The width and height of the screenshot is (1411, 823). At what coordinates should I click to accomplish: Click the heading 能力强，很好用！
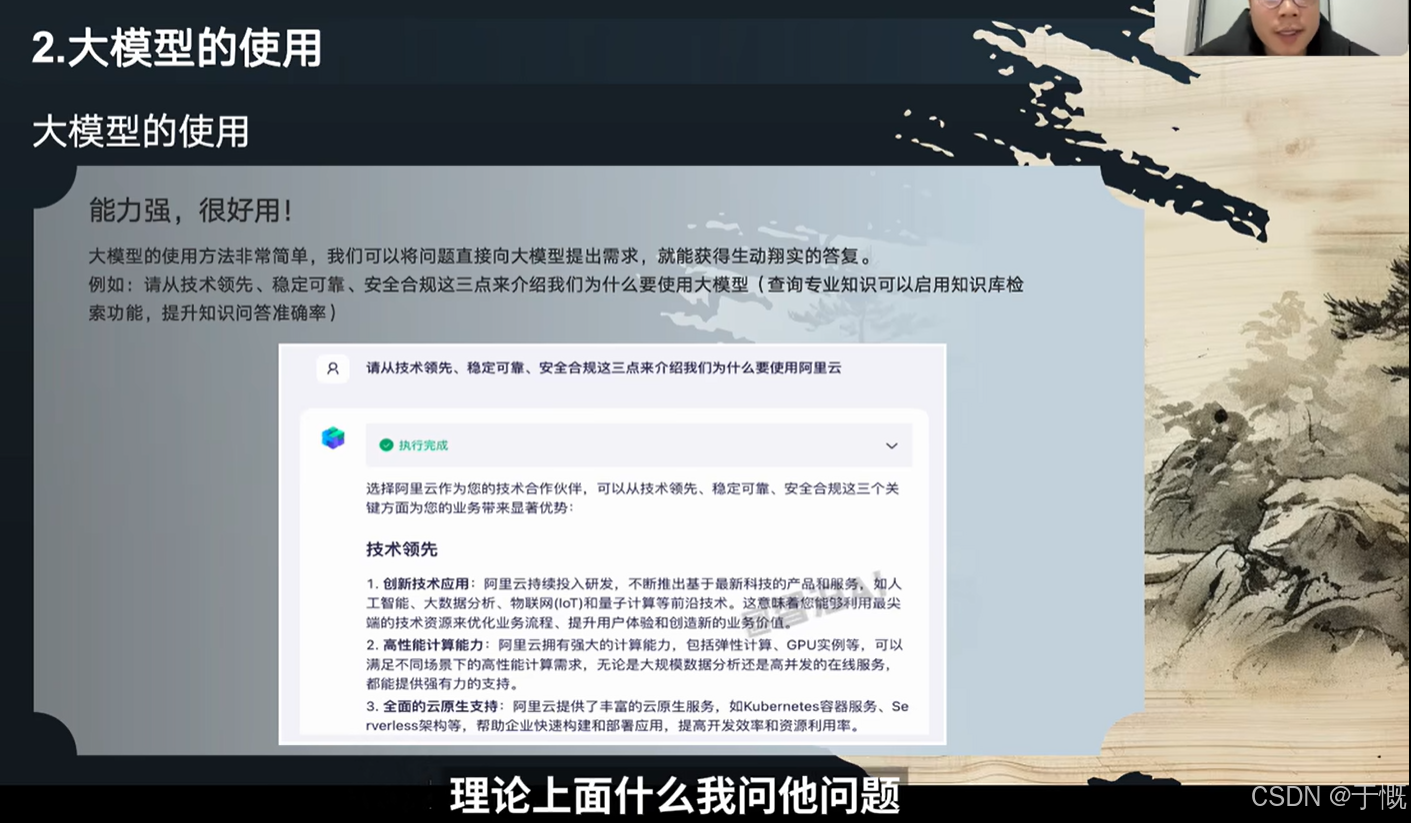191,211
